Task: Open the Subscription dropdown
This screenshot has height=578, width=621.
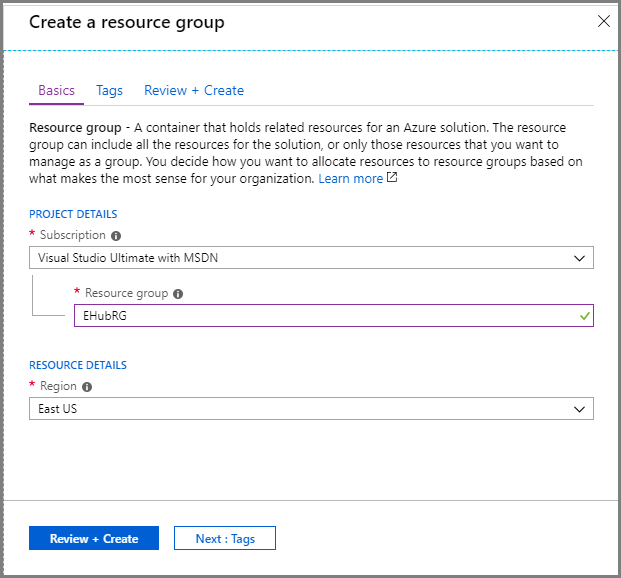Action: pyautogui.click(x=310, y=258)
